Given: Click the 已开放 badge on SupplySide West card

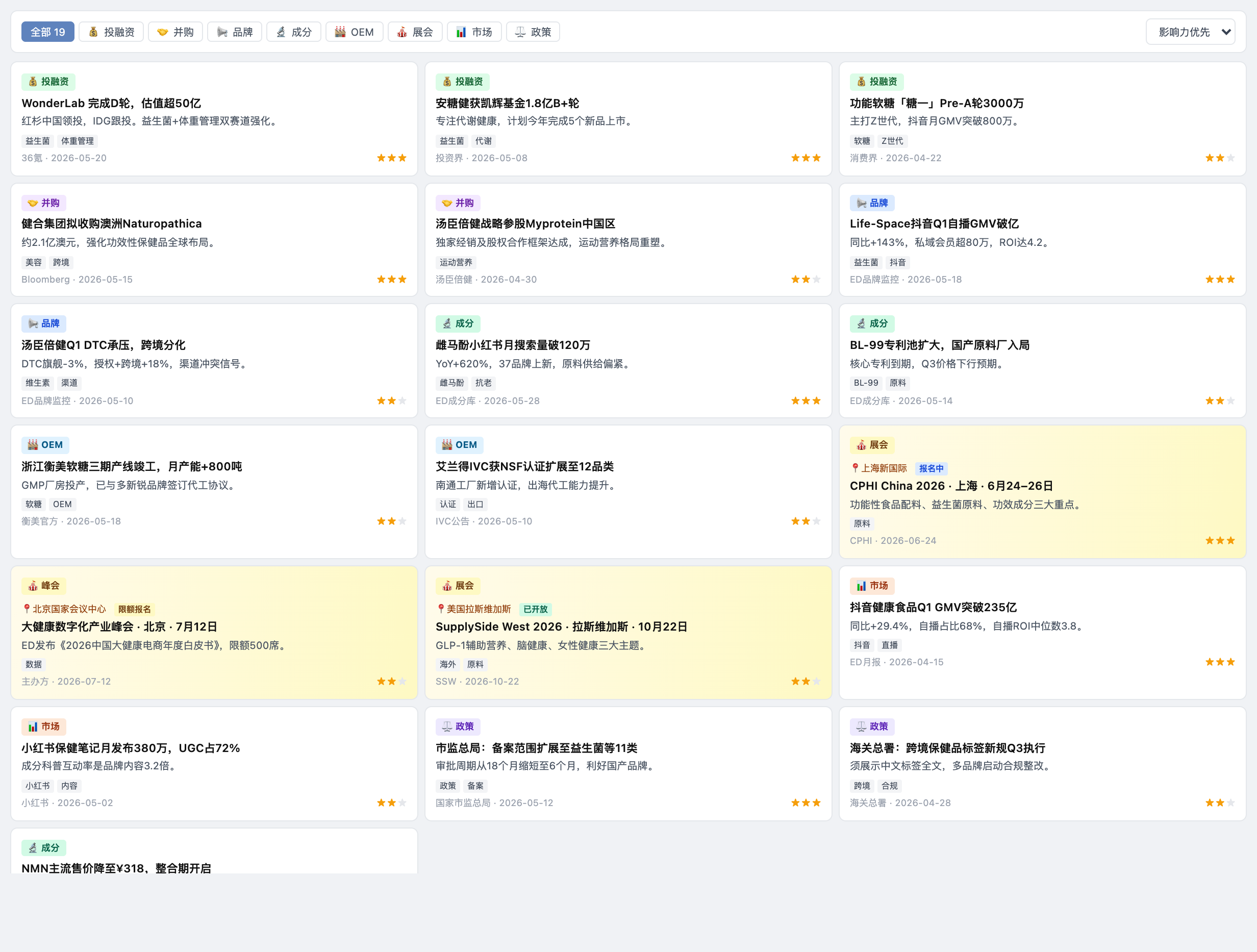Looking at the screenshot, I should (535, 609).
